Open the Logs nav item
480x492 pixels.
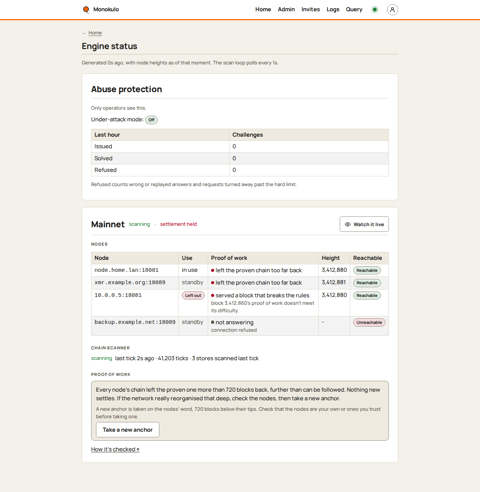coord(333,9)
